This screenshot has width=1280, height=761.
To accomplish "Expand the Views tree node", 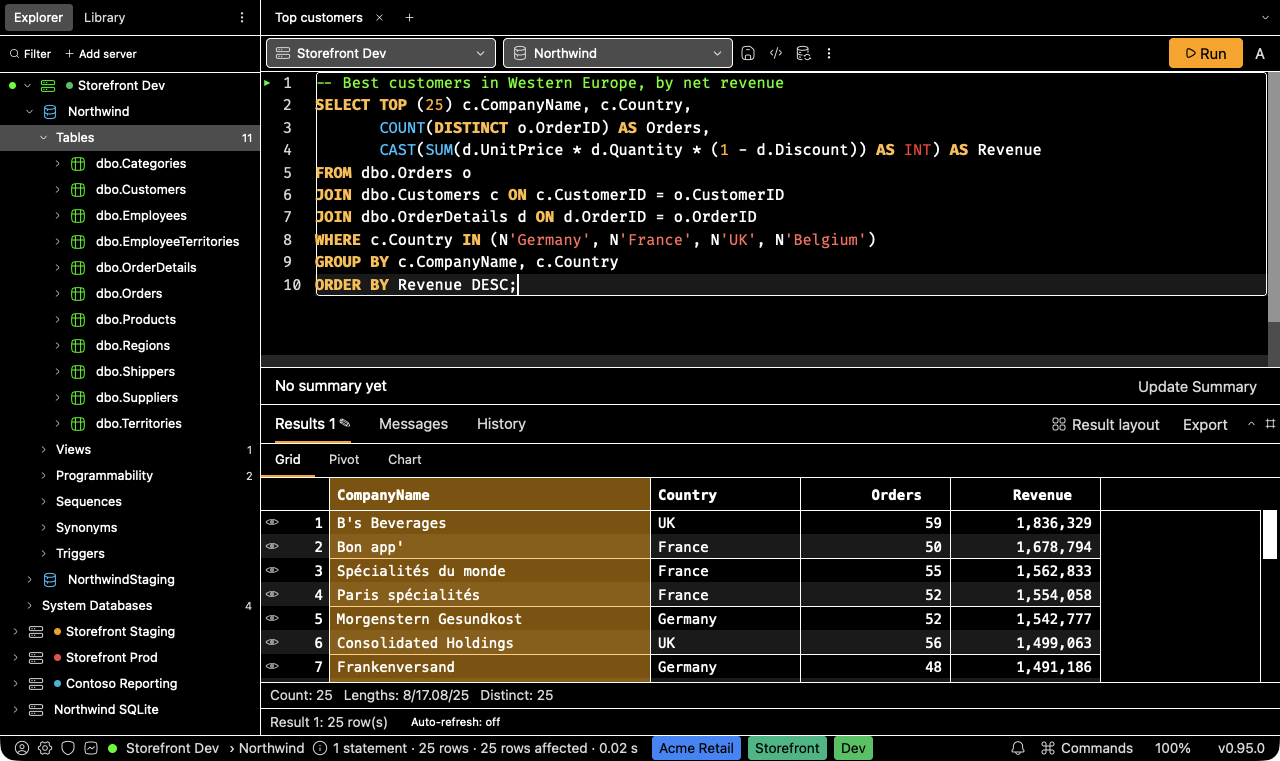I will coord(44,450).
